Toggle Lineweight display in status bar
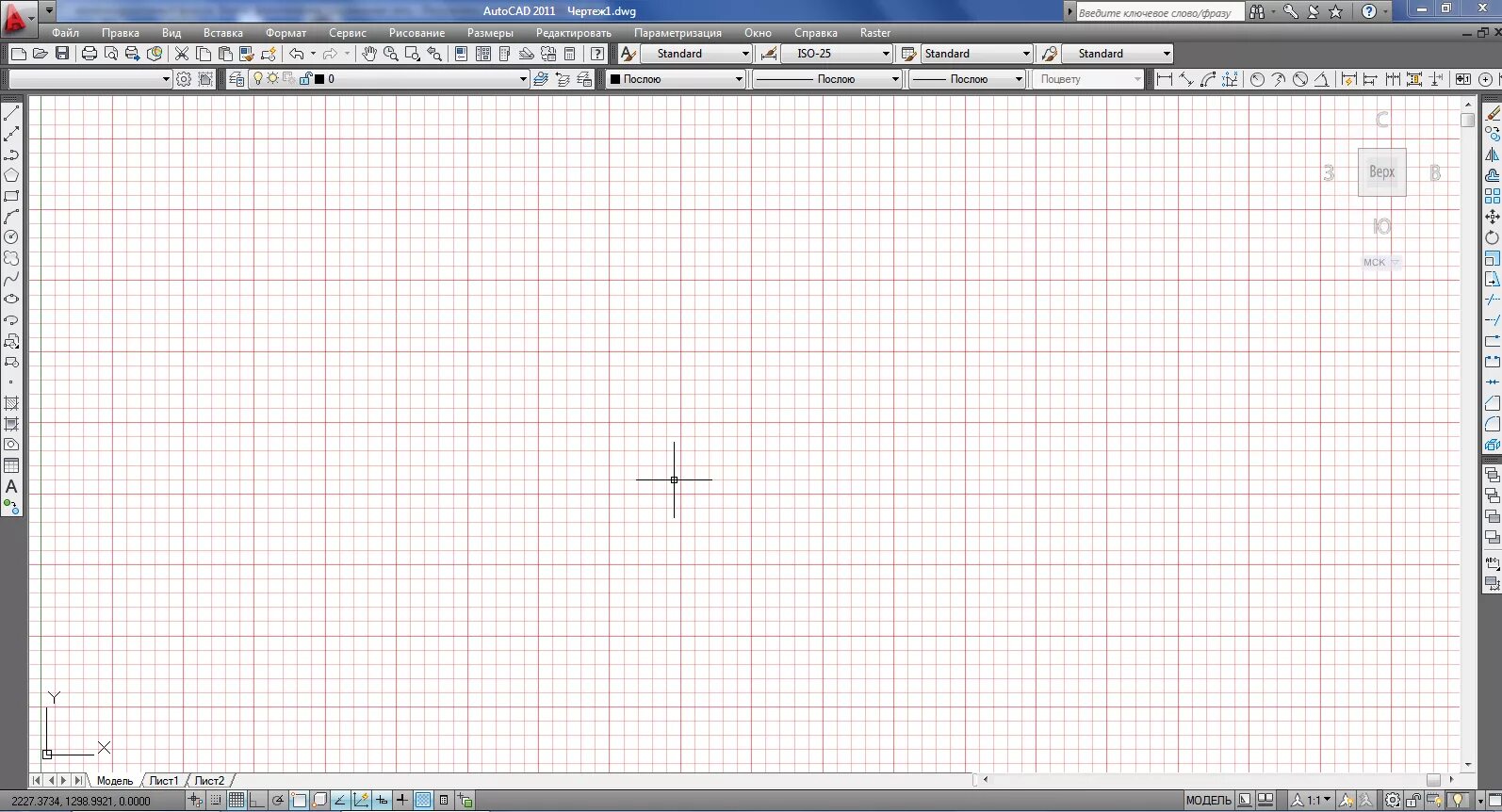This screenshot has width=1502, height=812. point(402,801)
